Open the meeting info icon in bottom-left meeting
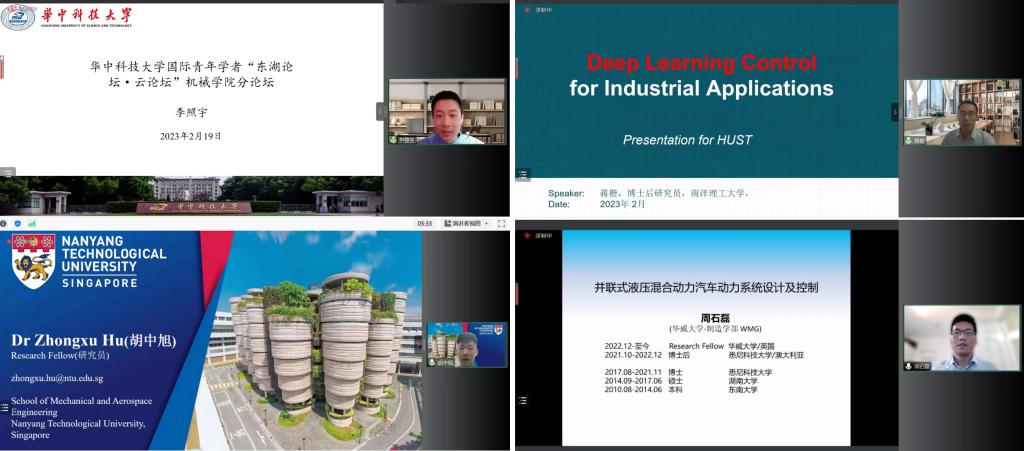The width and height of the screenshot is (1024, 451). pos(5,222)
